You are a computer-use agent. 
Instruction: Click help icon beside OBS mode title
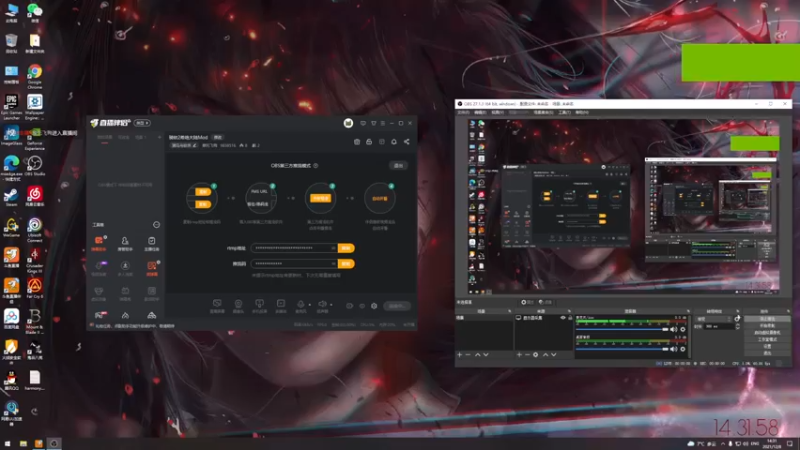pos(316,165)
